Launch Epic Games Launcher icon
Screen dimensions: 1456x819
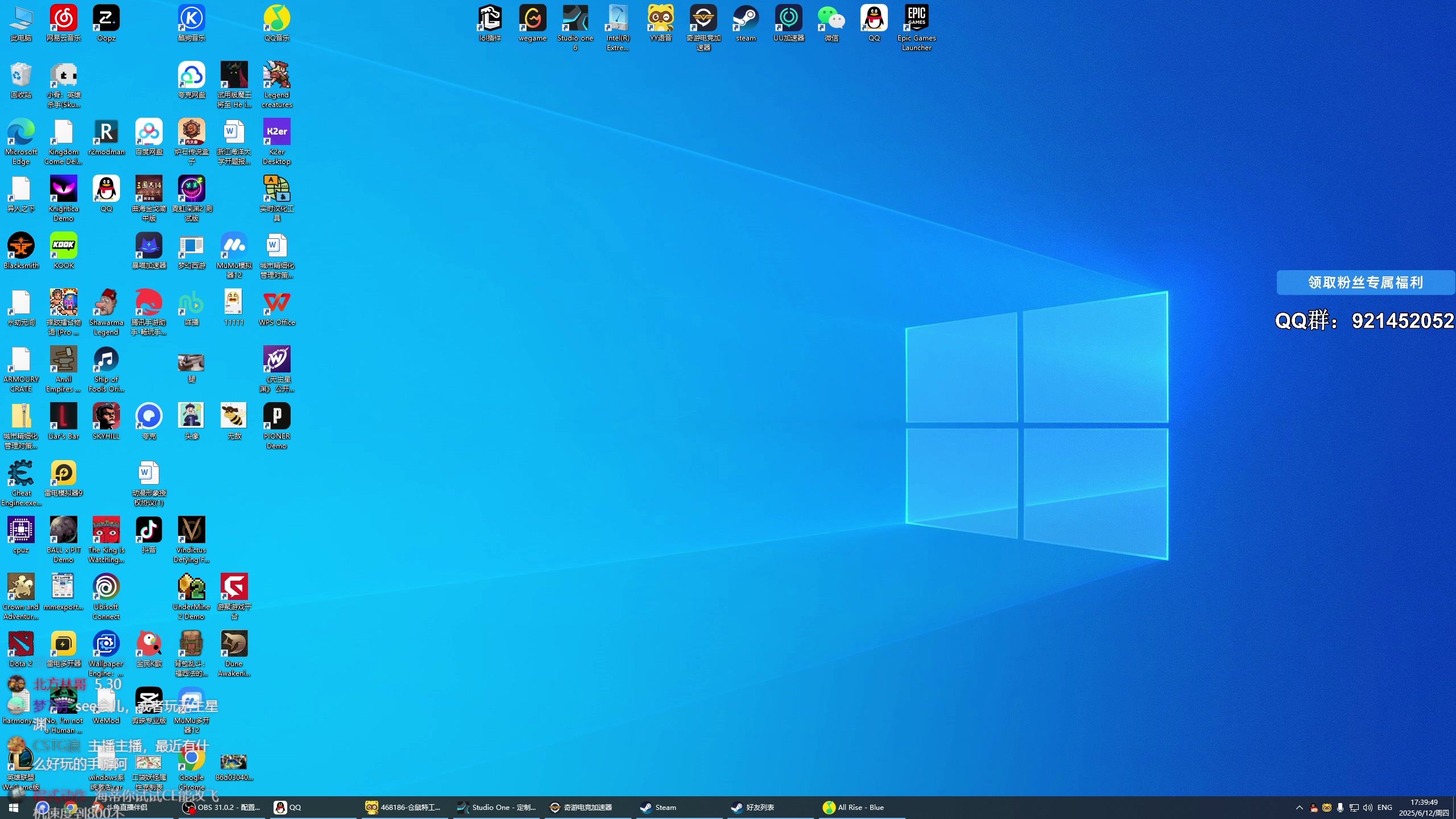point(916,28)
